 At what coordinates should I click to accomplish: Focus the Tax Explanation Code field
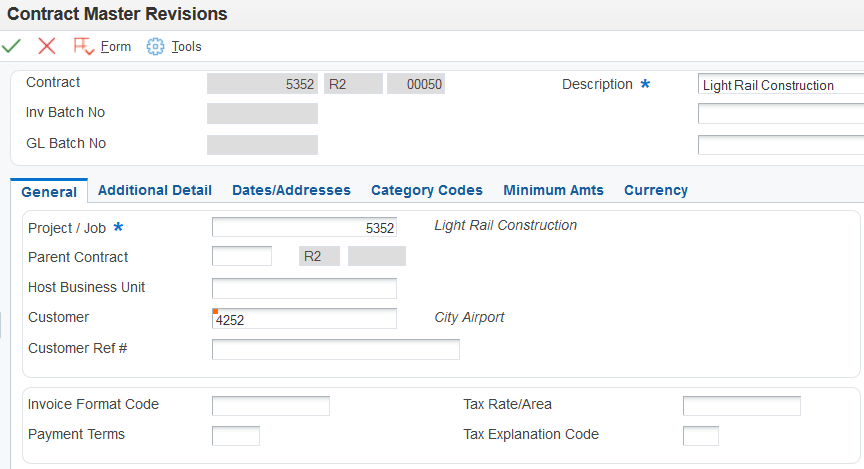tap(700, 436)
